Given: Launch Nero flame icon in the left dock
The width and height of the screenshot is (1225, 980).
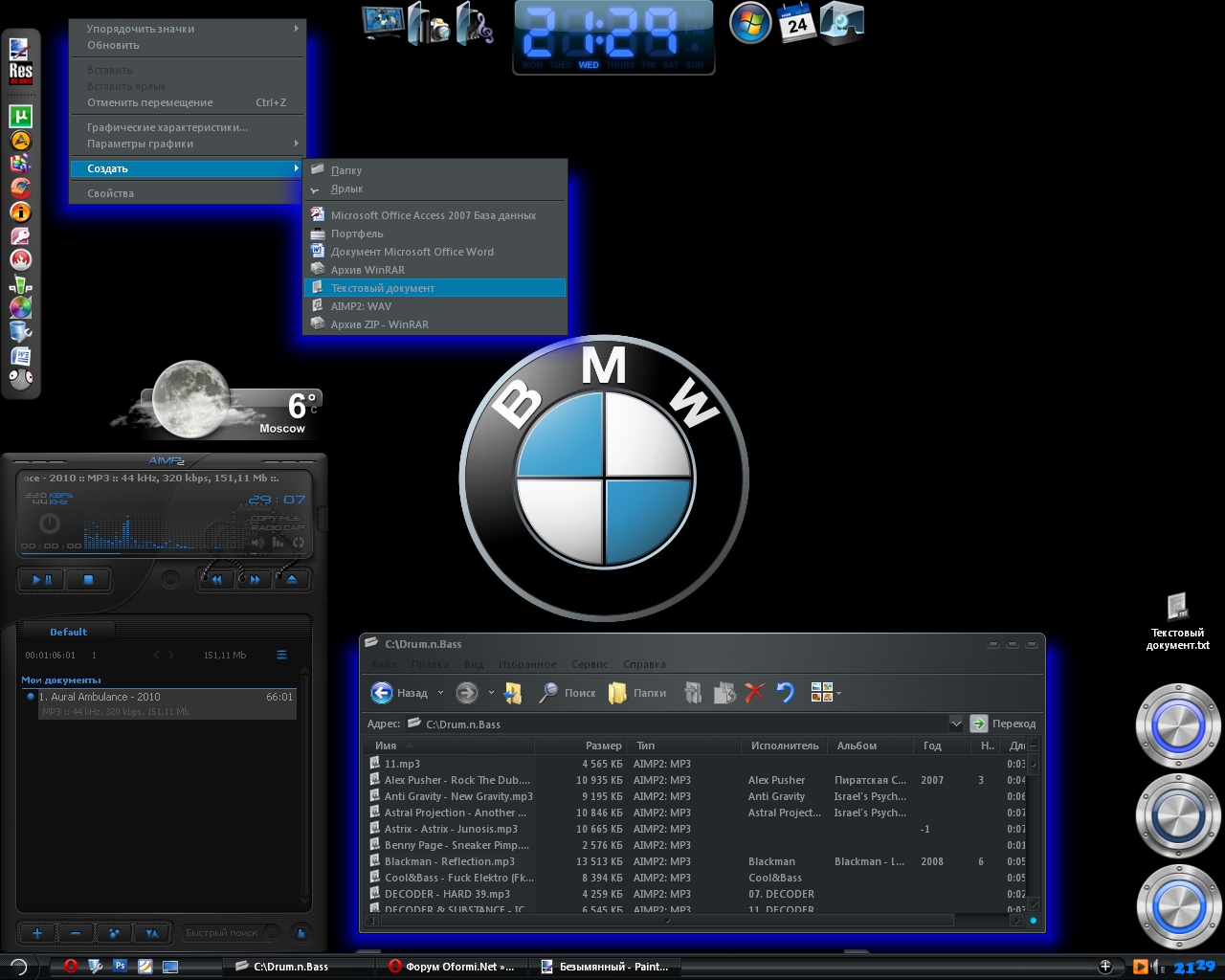Looking at the screenshot, I should (20, 259).
